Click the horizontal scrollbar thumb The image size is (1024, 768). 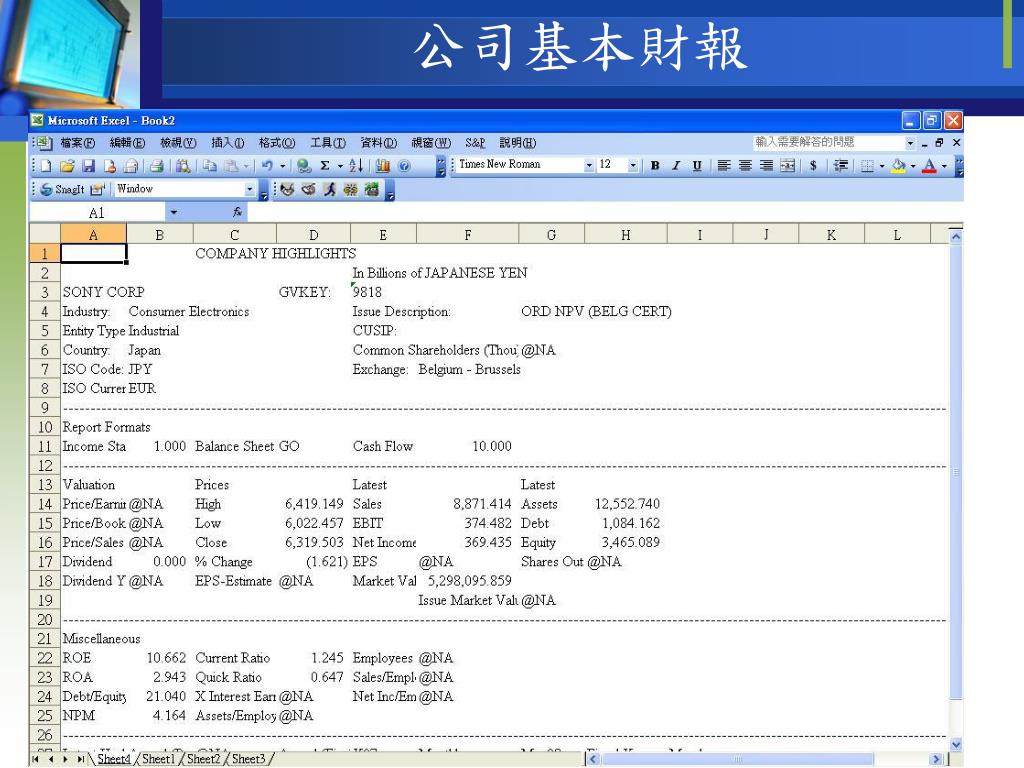737,759
